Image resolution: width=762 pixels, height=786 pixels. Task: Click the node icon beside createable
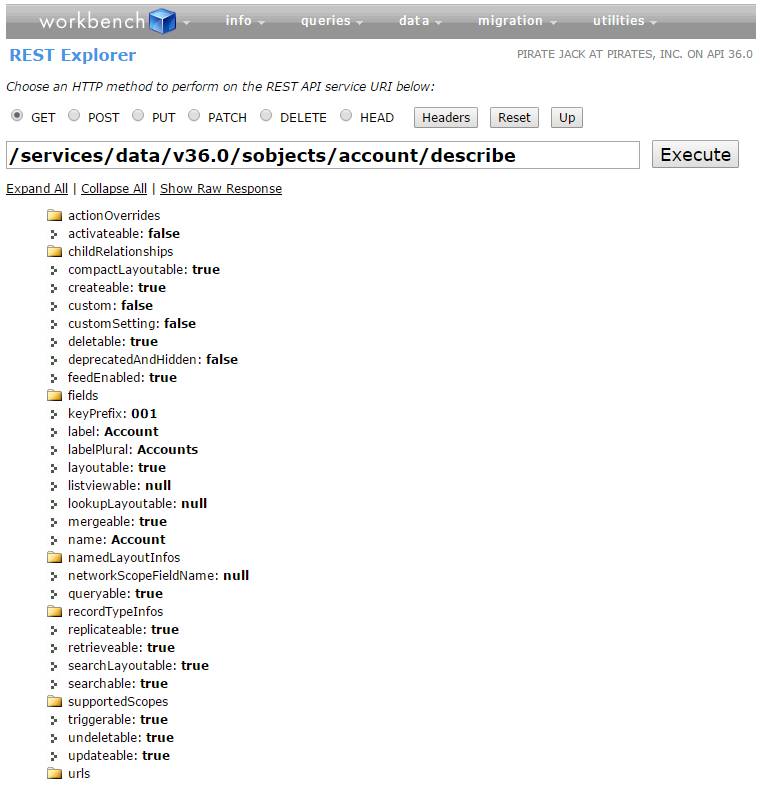coord(54,288)
